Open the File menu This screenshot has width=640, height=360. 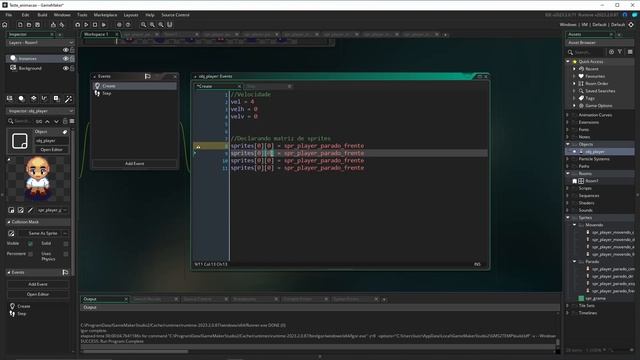9,15
